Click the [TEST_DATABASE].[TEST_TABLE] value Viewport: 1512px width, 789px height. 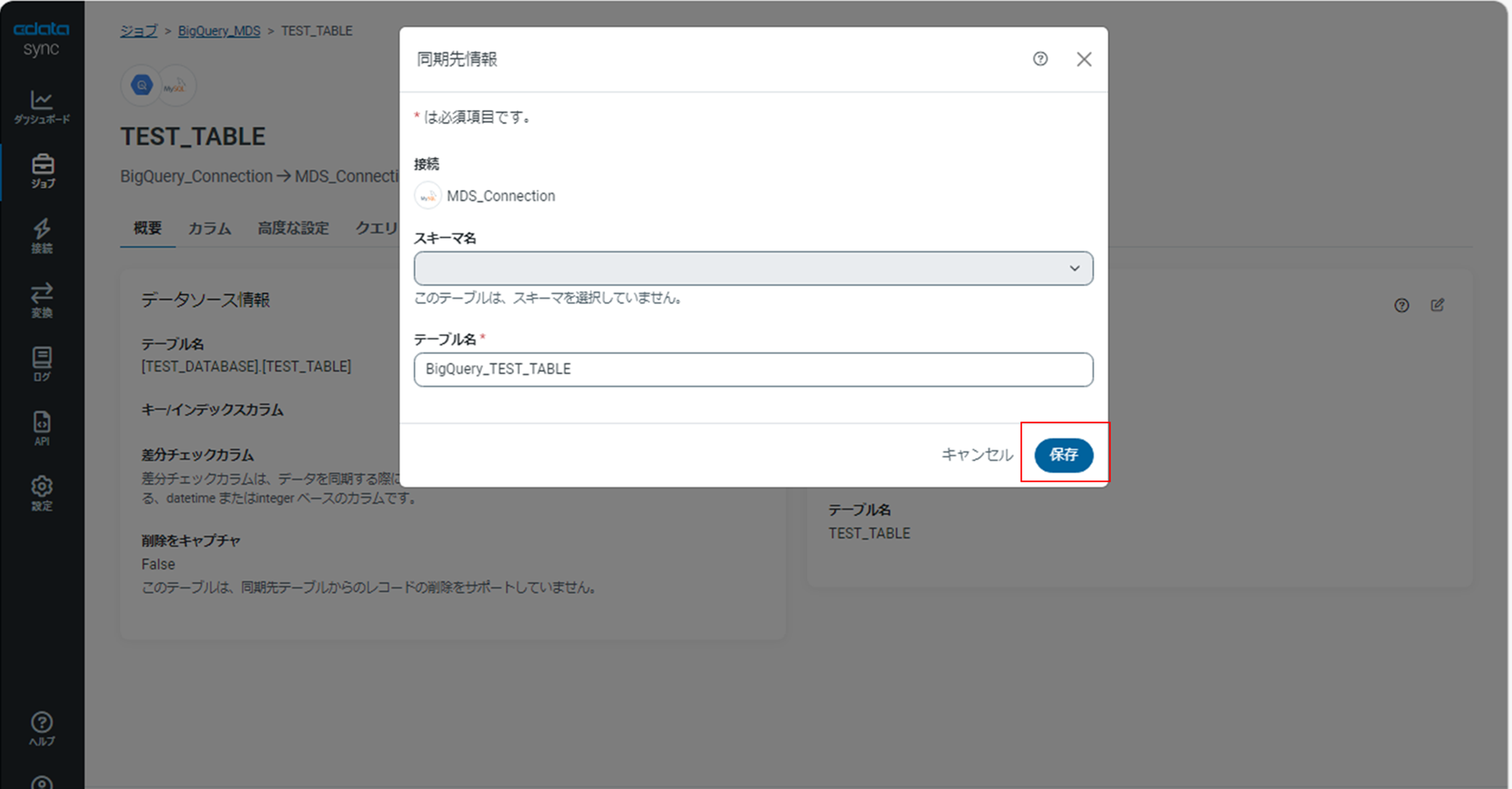click(246, 366)
